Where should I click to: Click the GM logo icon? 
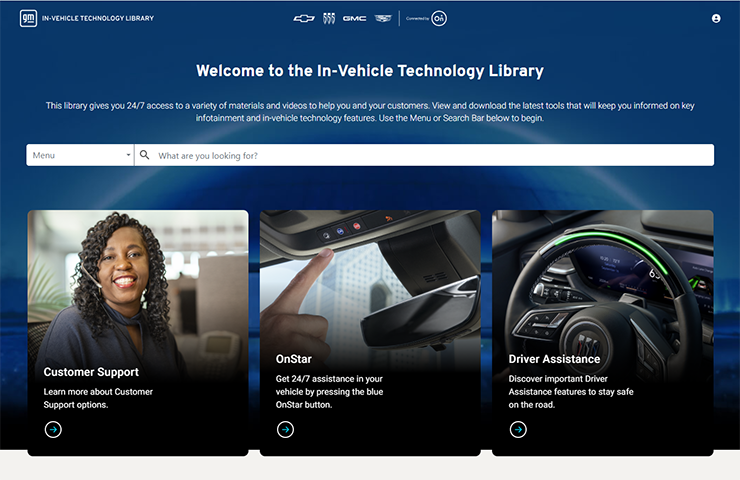(x=28, y=18)
